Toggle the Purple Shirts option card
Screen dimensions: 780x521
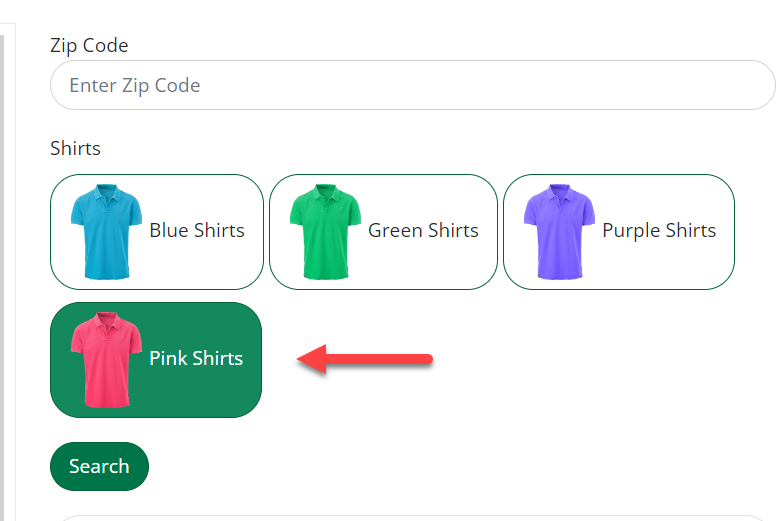[619, 232]
